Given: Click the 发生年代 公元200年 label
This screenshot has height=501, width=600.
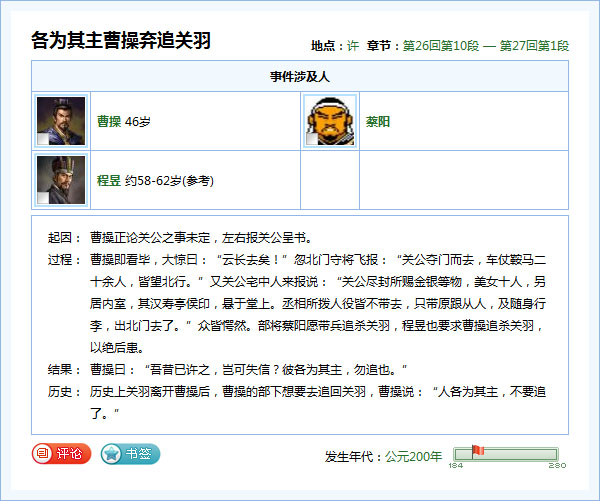Looking at the screenshot, I should tap(383, 456).
